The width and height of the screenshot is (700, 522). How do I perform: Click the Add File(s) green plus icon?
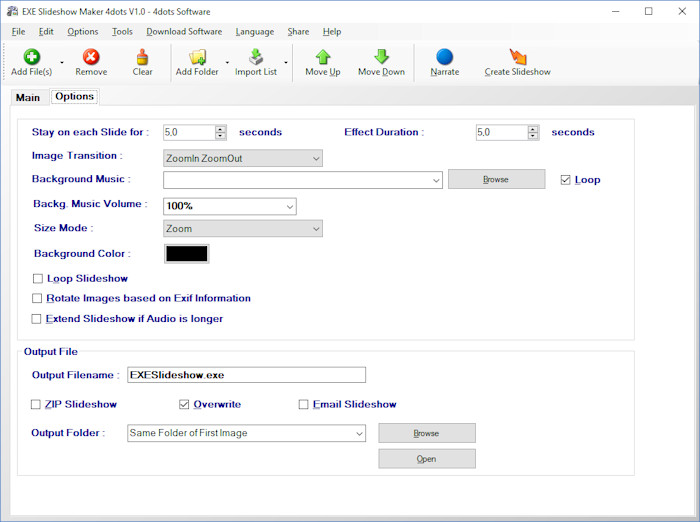pyautogui.click(x=31, y=57)
